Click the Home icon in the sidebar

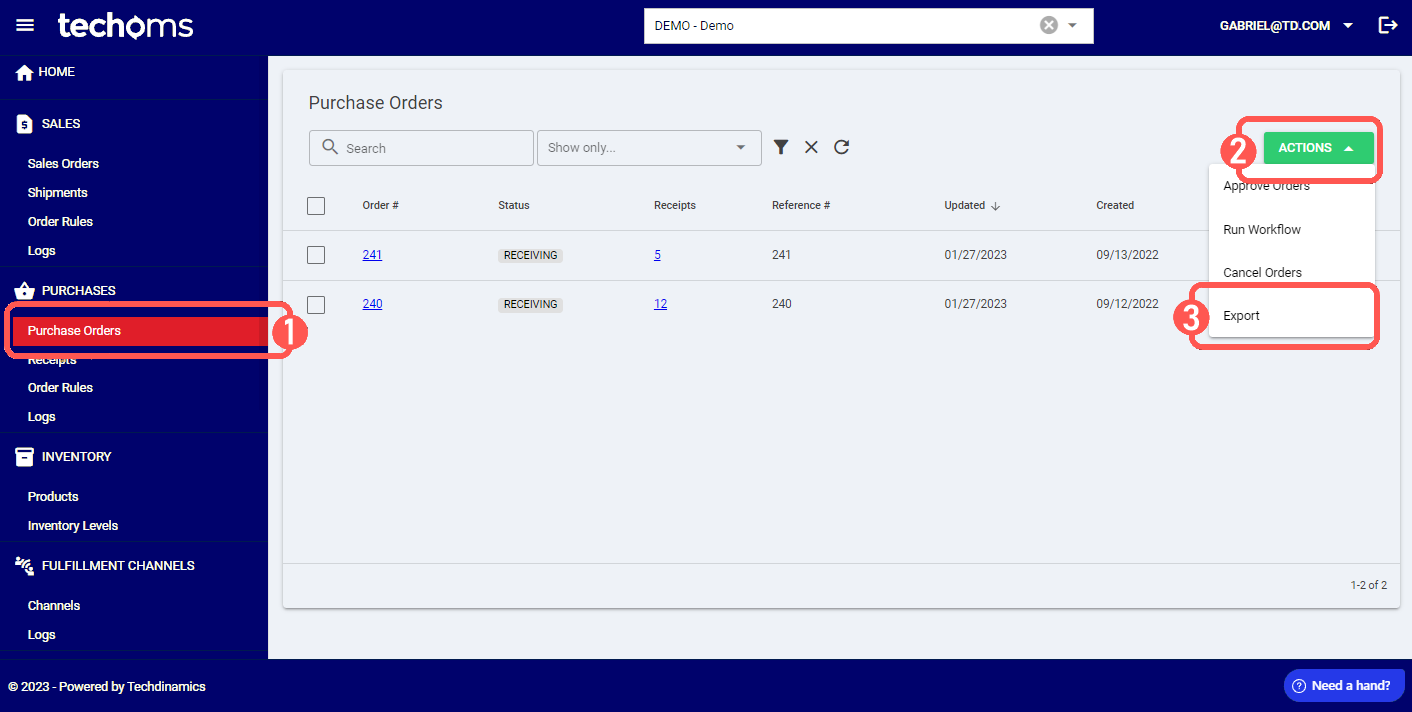click(22, 71)
